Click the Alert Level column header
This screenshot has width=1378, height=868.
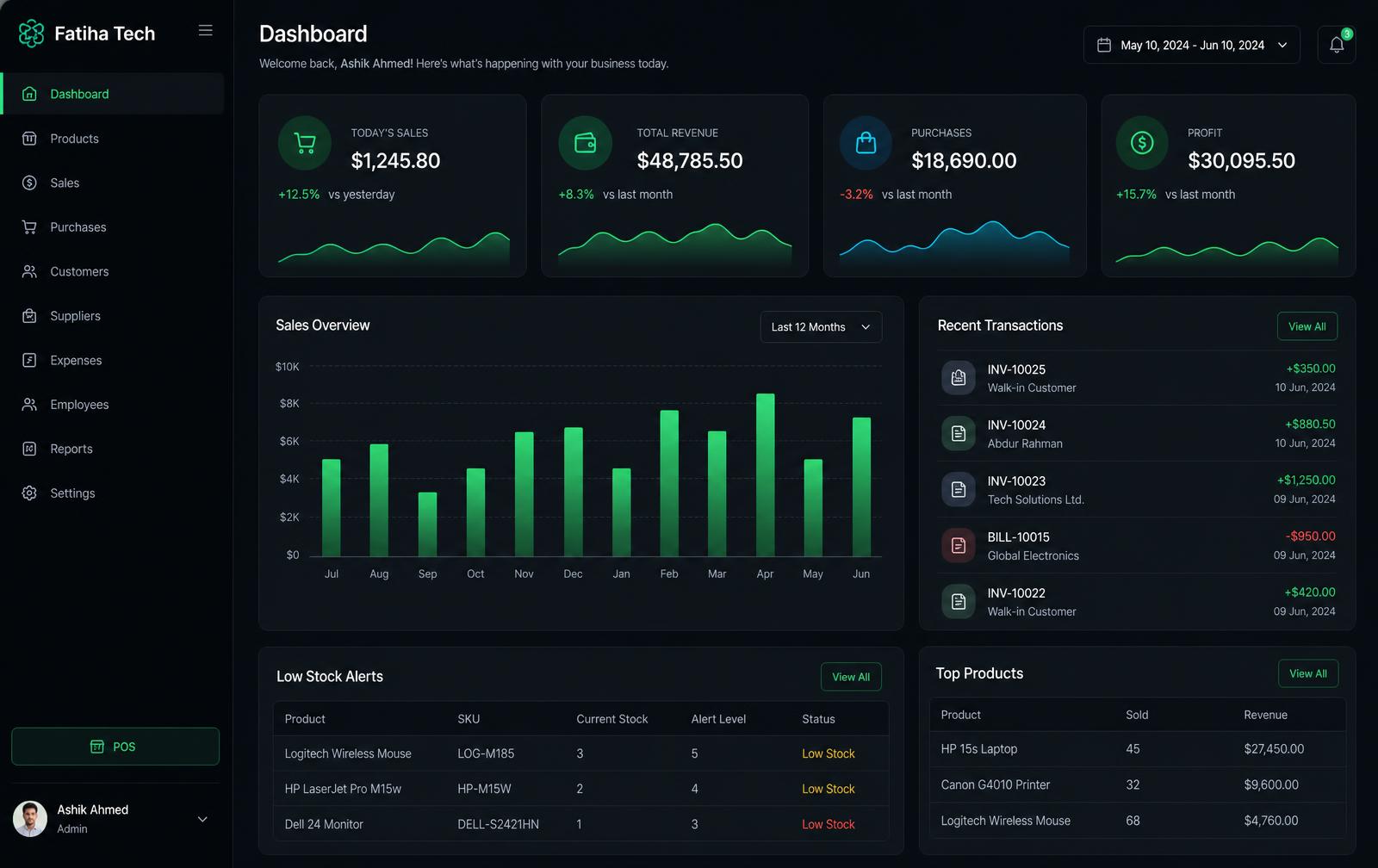point(718,719)
